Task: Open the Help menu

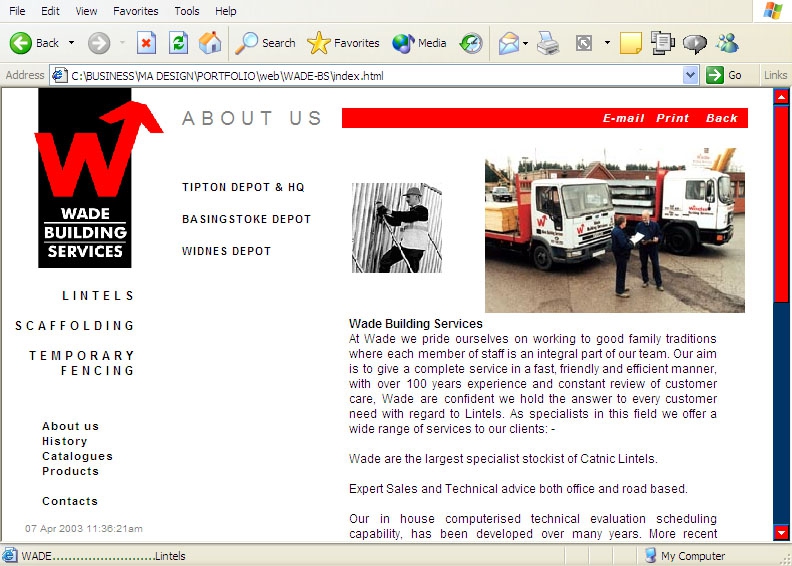Action: point(225,11)
